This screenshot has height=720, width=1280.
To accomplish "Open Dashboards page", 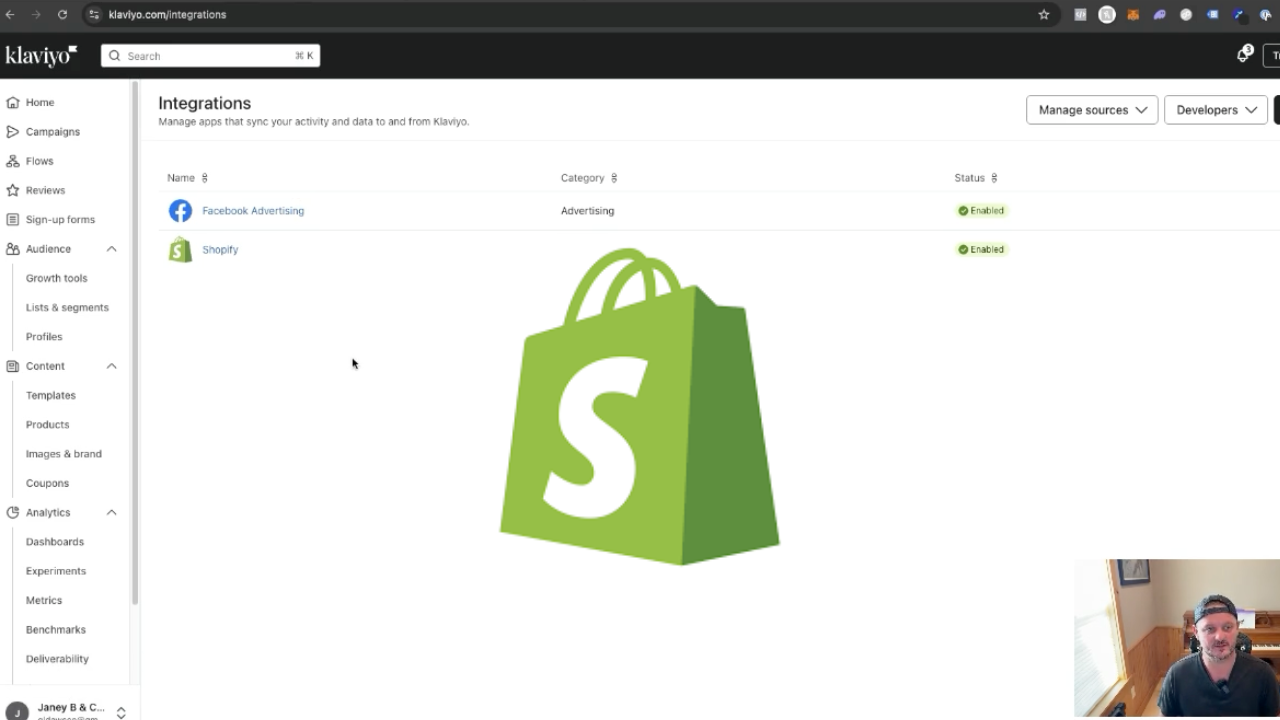I will pos(55,542).
